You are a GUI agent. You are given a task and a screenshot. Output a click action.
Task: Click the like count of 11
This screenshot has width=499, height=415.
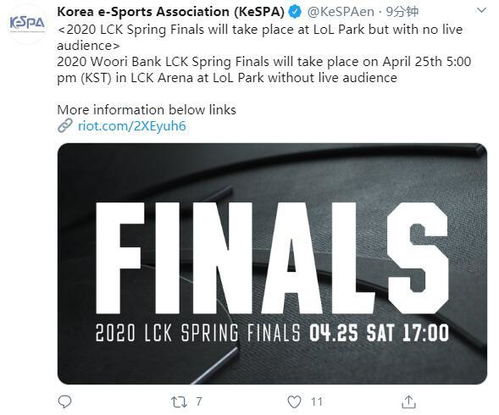coord(317,401)
